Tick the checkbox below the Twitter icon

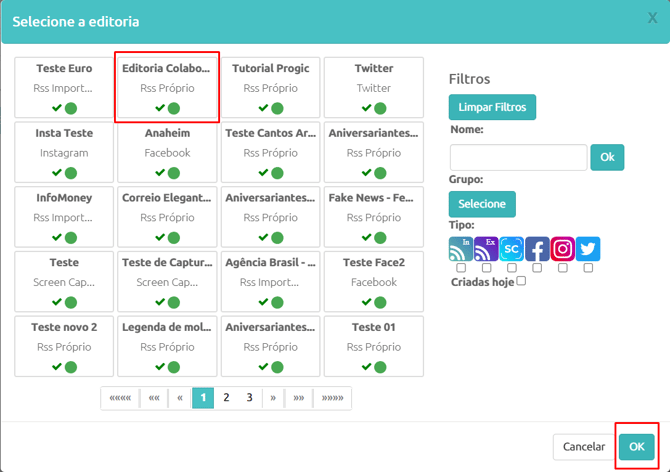pyautogui.click(x=588, y=268)
